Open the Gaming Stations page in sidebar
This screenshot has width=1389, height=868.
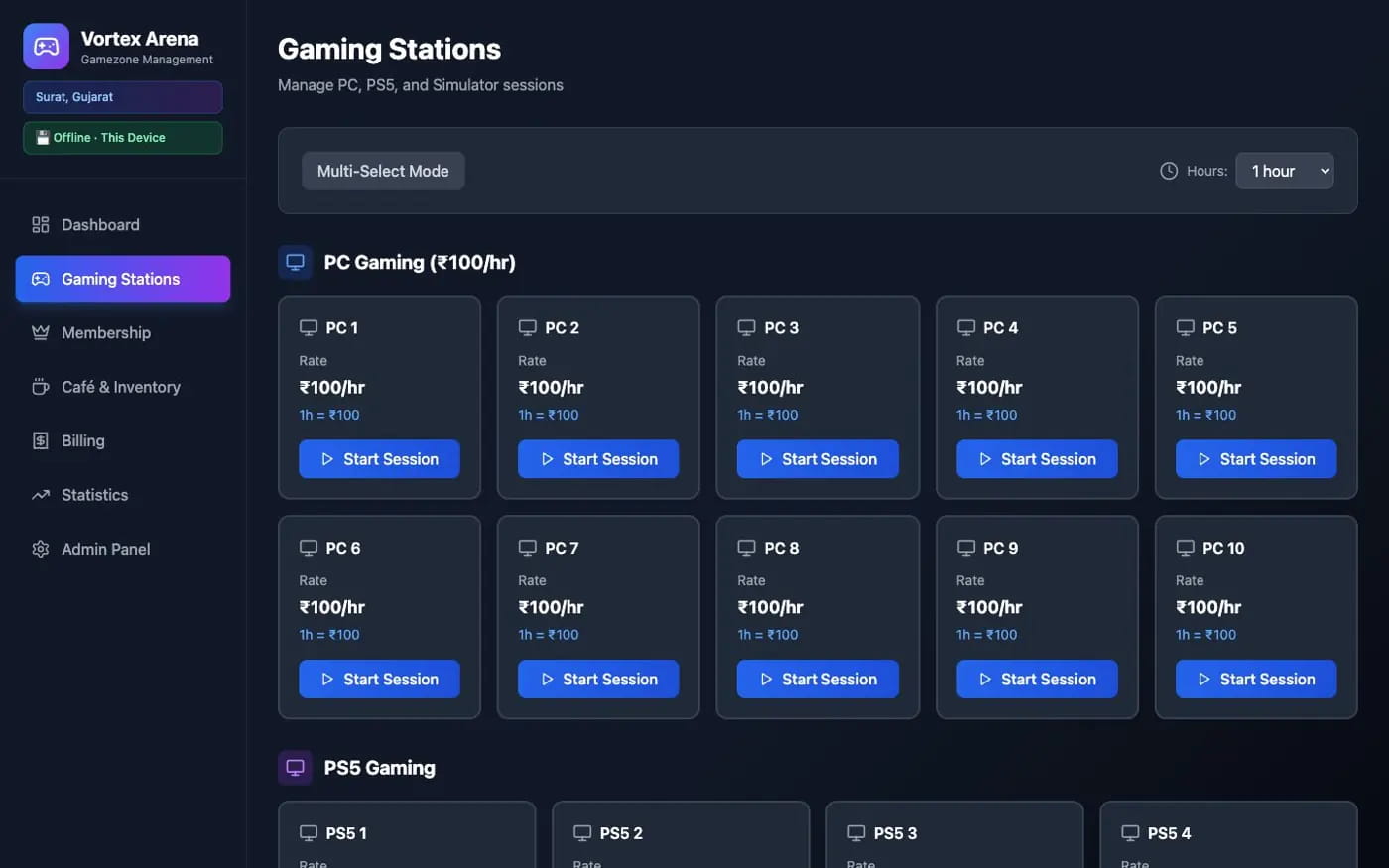[x=123, y=279]
